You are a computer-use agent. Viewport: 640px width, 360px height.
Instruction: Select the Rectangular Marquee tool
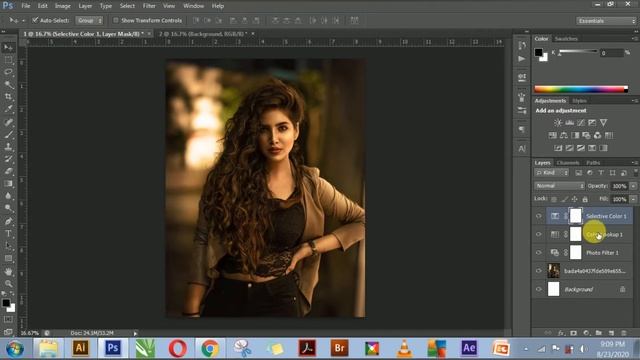tap(8, 60)
